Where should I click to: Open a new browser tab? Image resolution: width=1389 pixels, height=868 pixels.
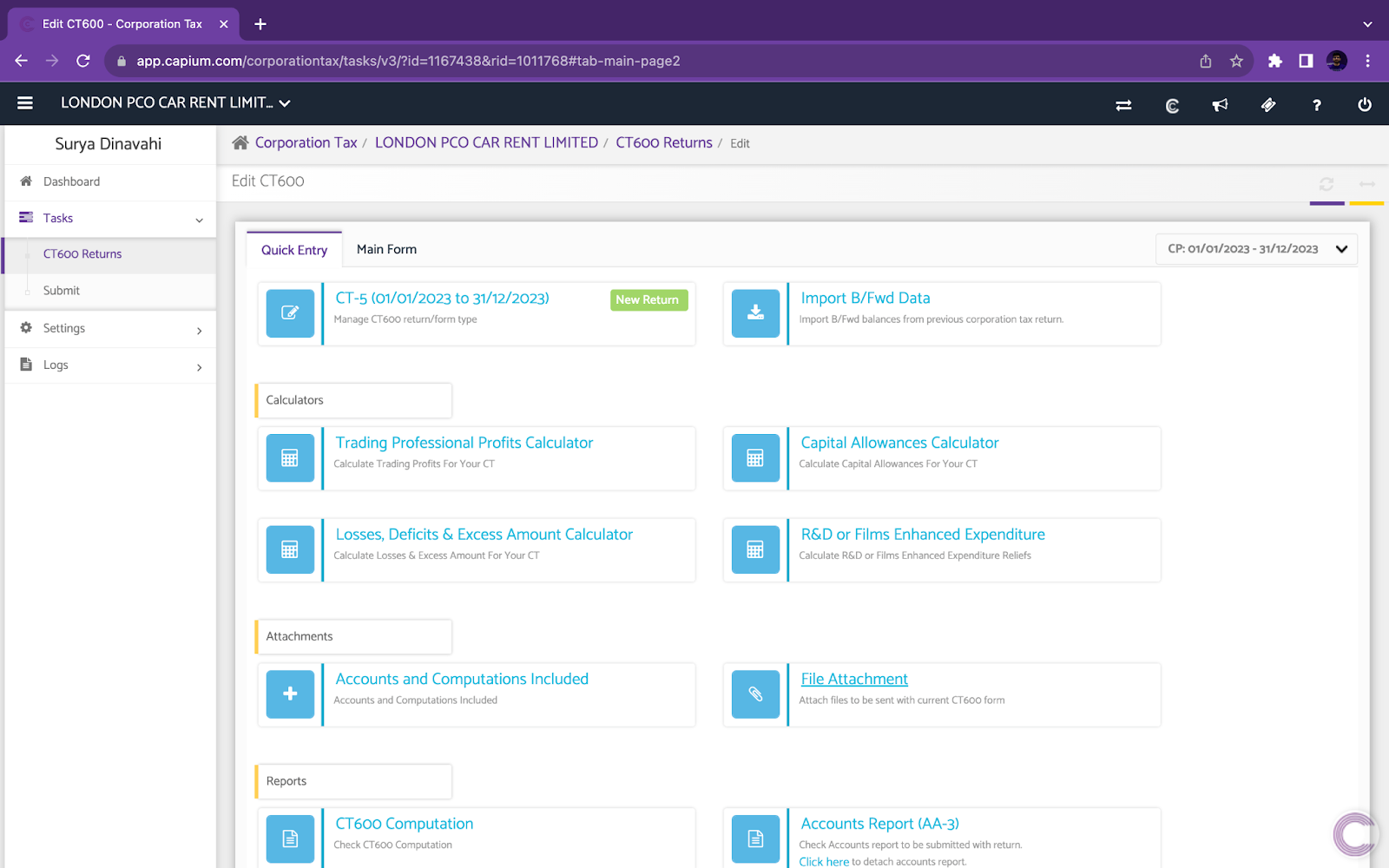click(x=260, y=24)
